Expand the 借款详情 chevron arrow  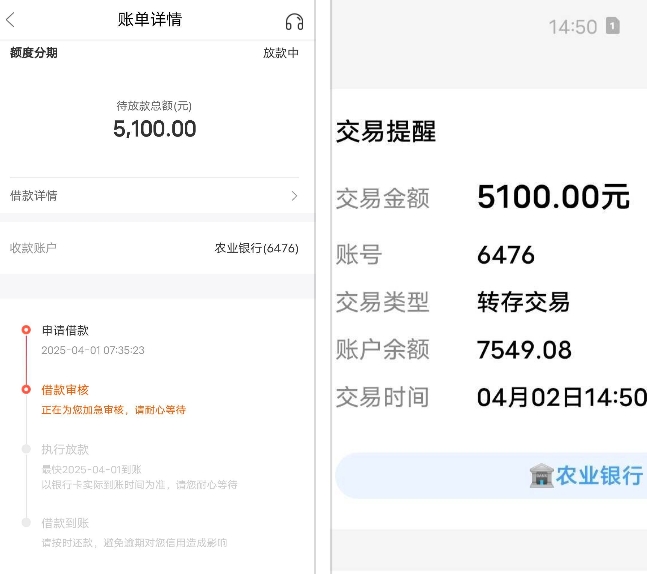pos(294,196)
